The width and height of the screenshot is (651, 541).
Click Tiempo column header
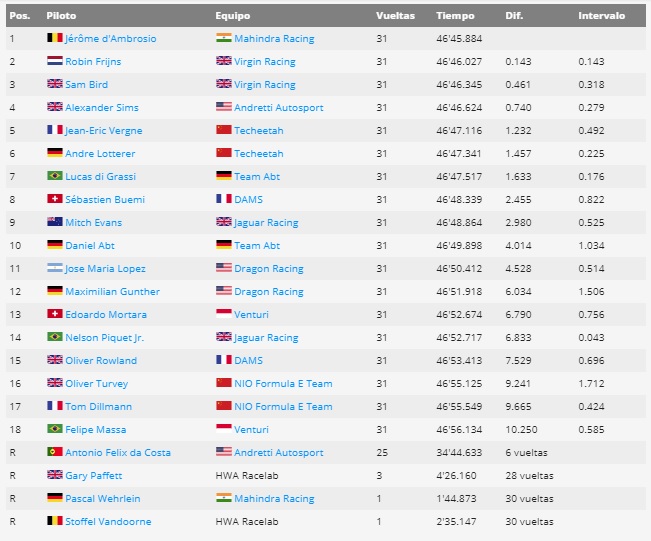pyautogui.click(x=455, y=16)
